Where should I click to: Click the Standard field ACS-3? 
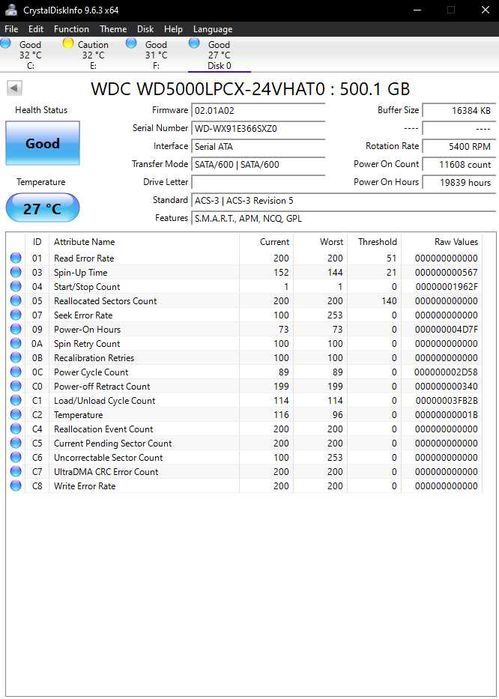(343, 200)
